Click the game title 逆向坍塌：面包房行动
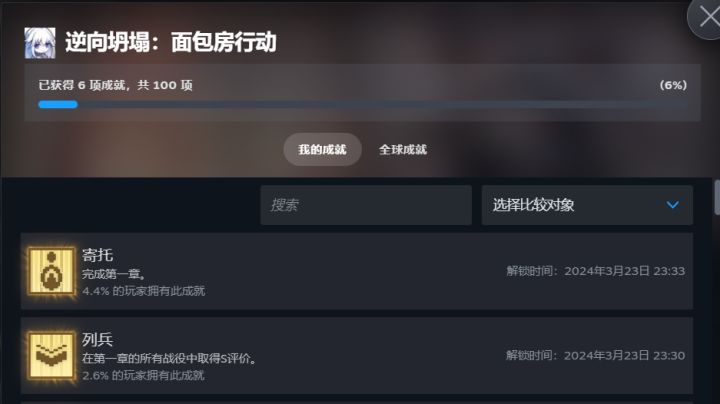Image resolution: width=720 pixels, height=404 pixels. [x=170, y=42]
